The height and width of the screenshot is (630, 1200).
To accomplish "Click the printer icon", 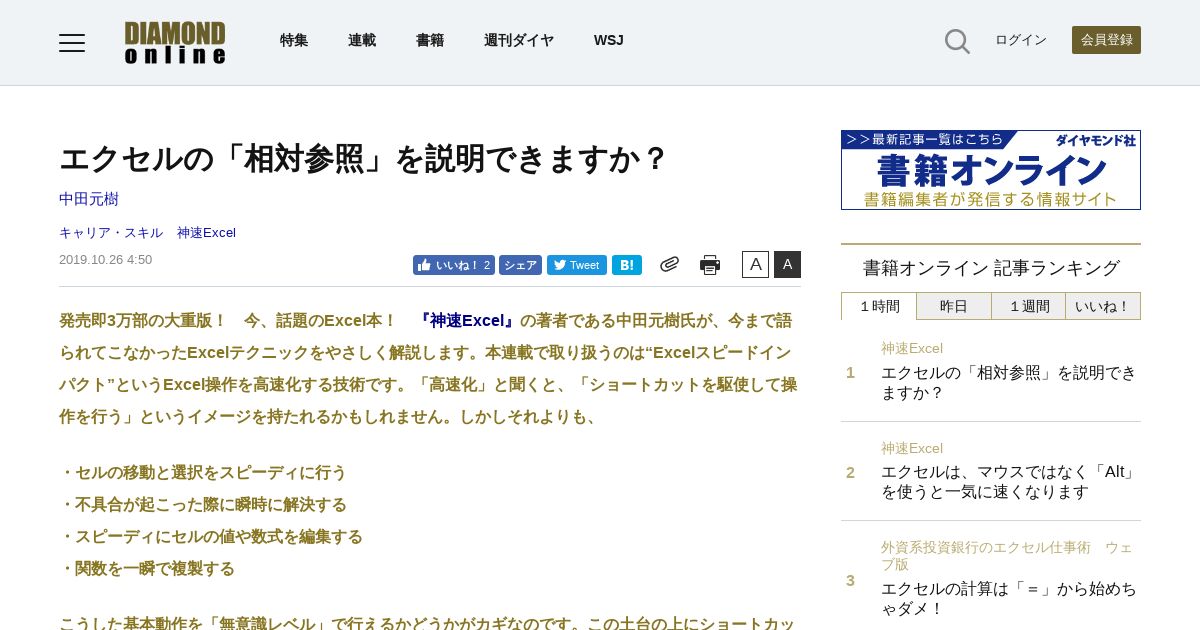I will (x=710, y=265).
